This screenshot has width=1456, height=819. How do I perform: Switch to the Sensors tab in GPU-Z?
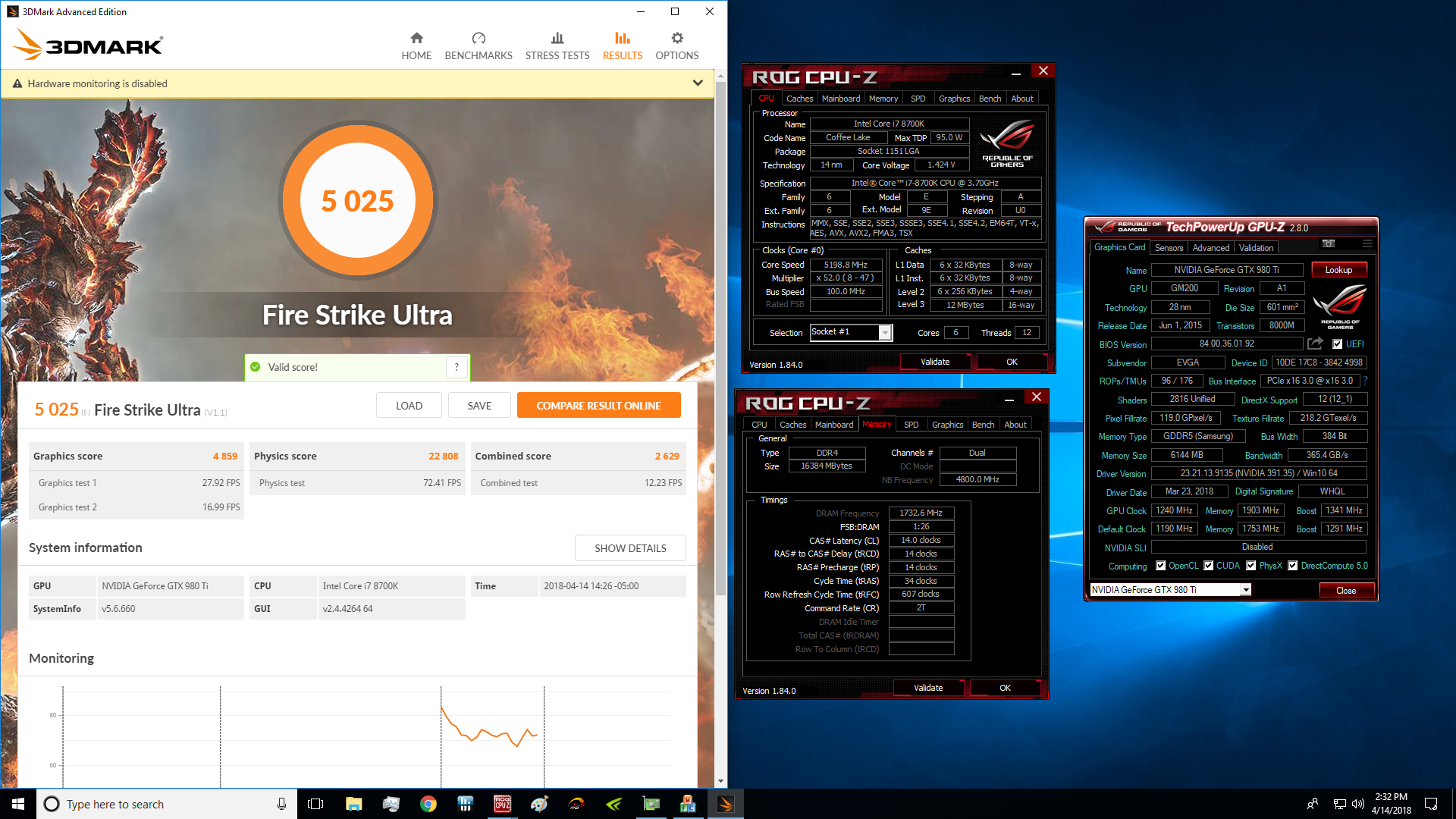click(x=1169, y=248)
